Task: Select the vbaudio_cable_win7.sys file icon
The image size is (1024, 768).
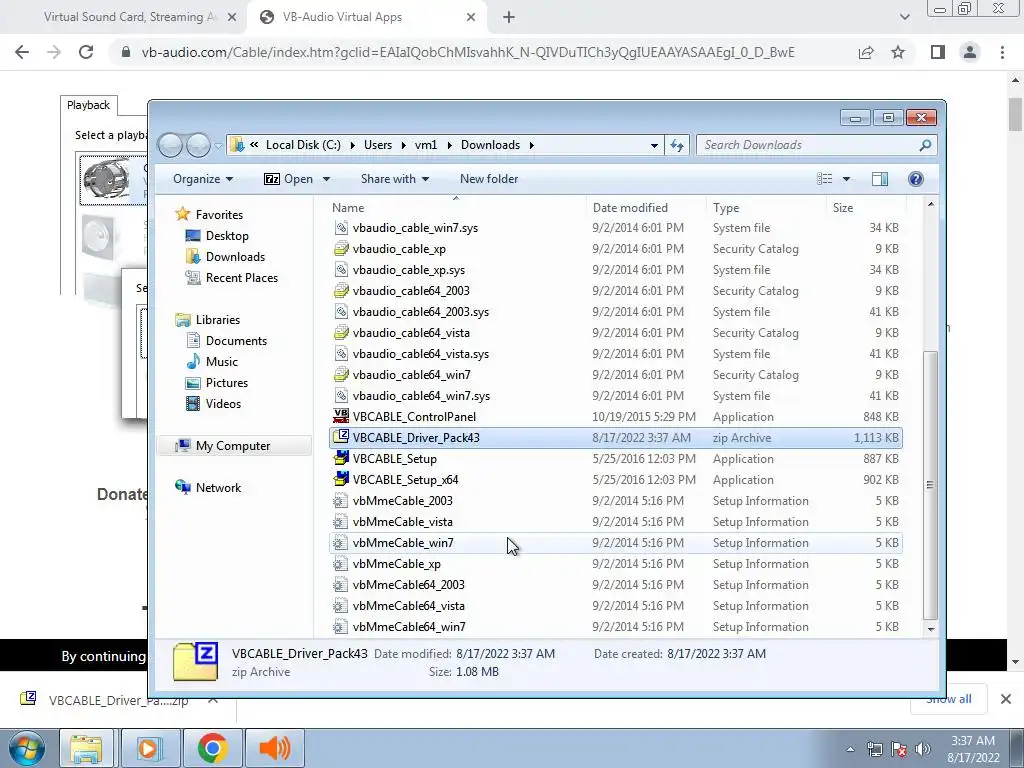Action: (341, 227)
